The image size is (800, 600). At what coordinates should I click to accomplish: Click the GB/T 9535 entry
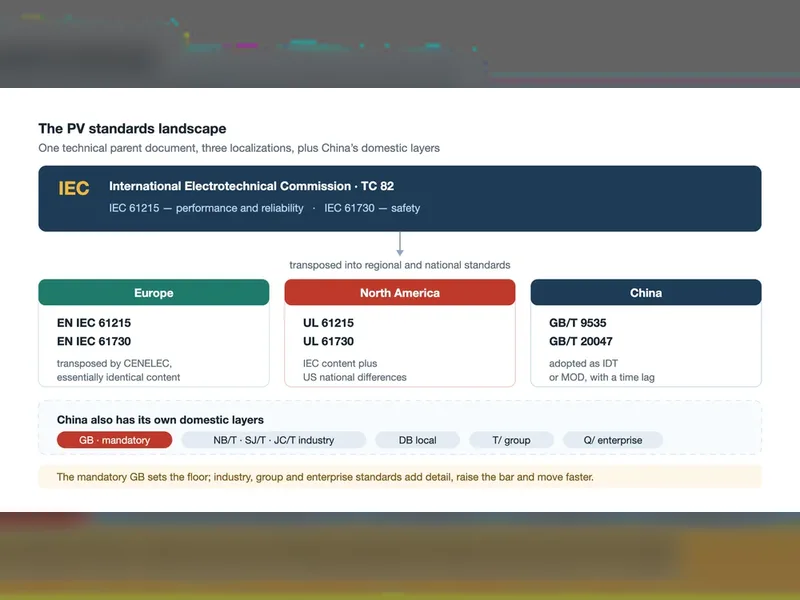tap(578, 323)
